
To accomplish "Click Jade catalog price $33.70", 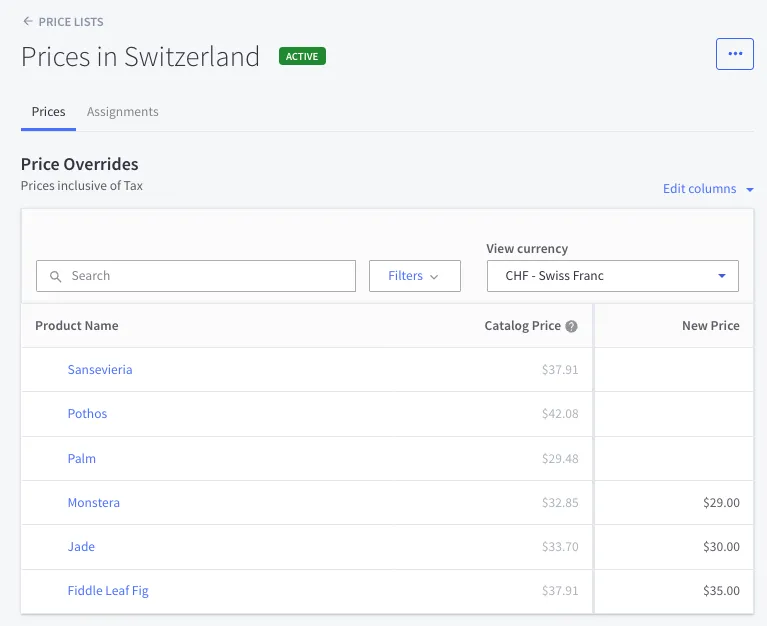I will pos(560,547).
